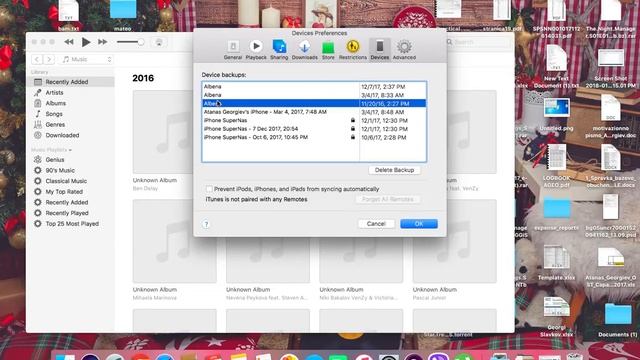Enable Prevent iPods, iPhones, iPads from syncing
Screen dimensions: 640x360
[209, 189]
